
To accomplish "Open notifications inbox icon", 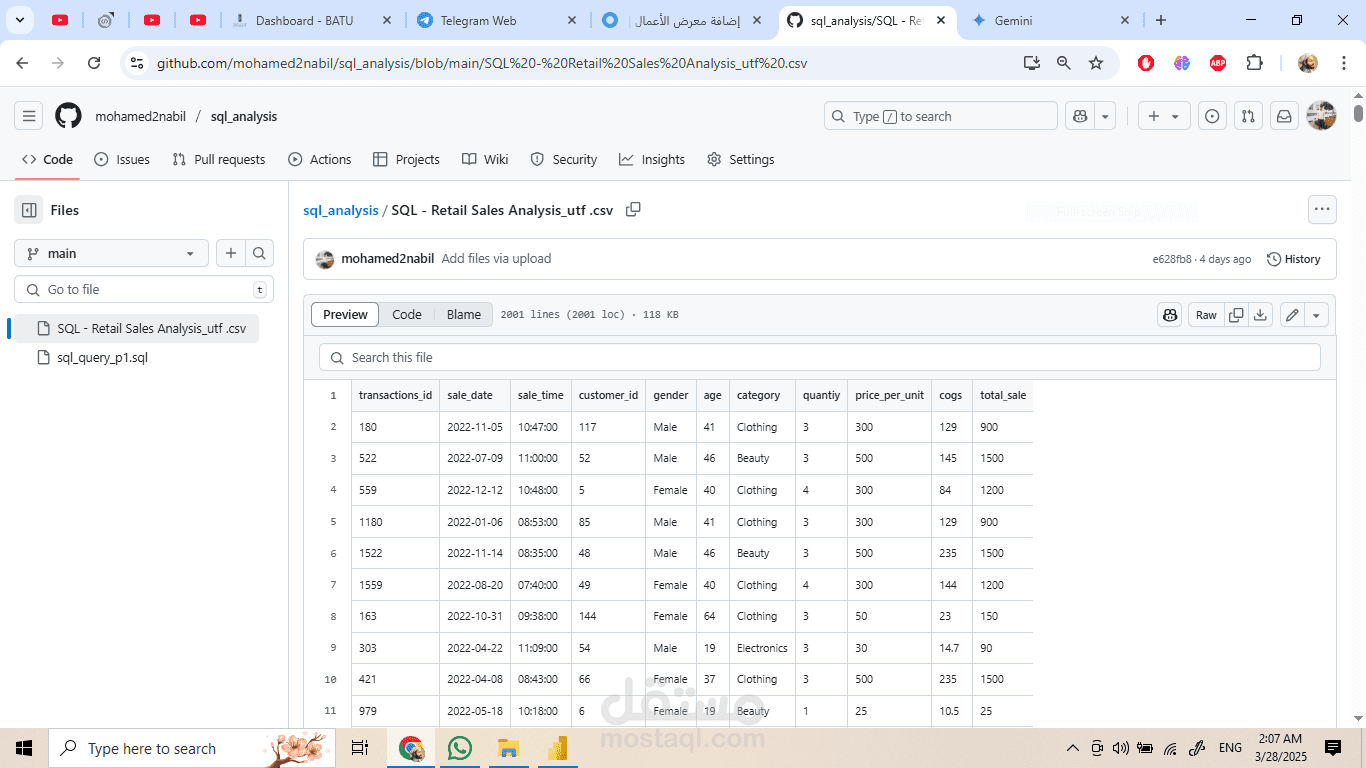I will click(x=1284, y=116).
